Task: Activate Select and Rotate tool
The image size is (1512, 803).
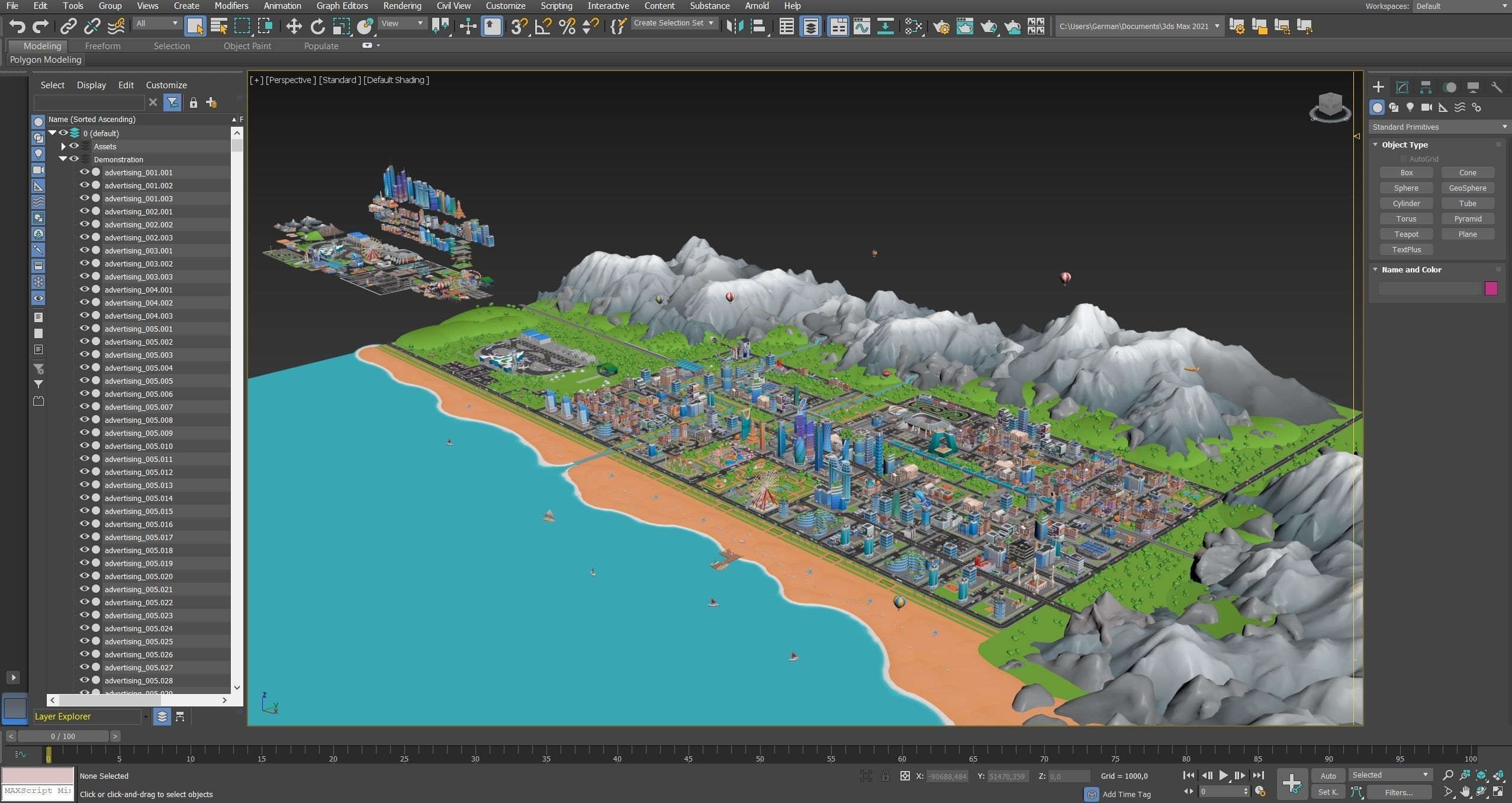Action: click(x=318, y=26)
